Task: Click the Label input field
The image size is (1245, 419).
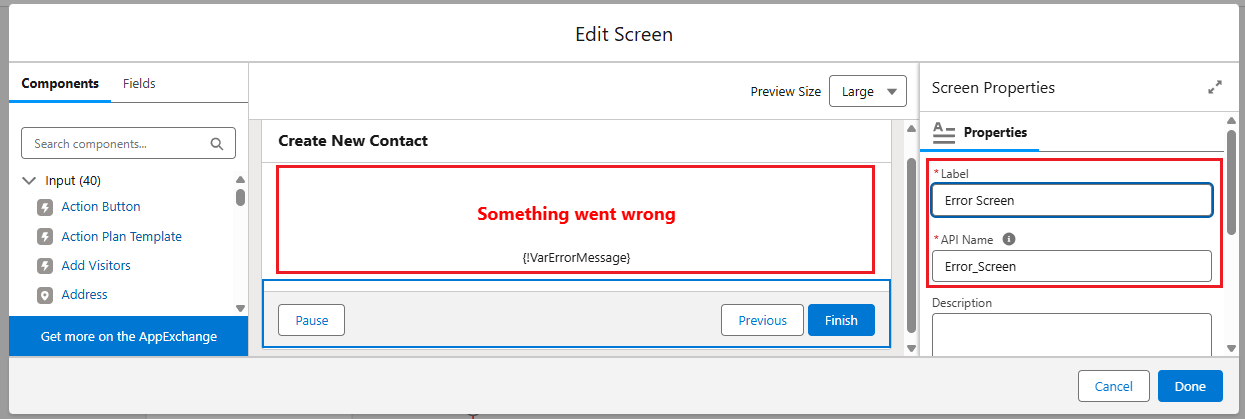Action: click(1072, 200)
